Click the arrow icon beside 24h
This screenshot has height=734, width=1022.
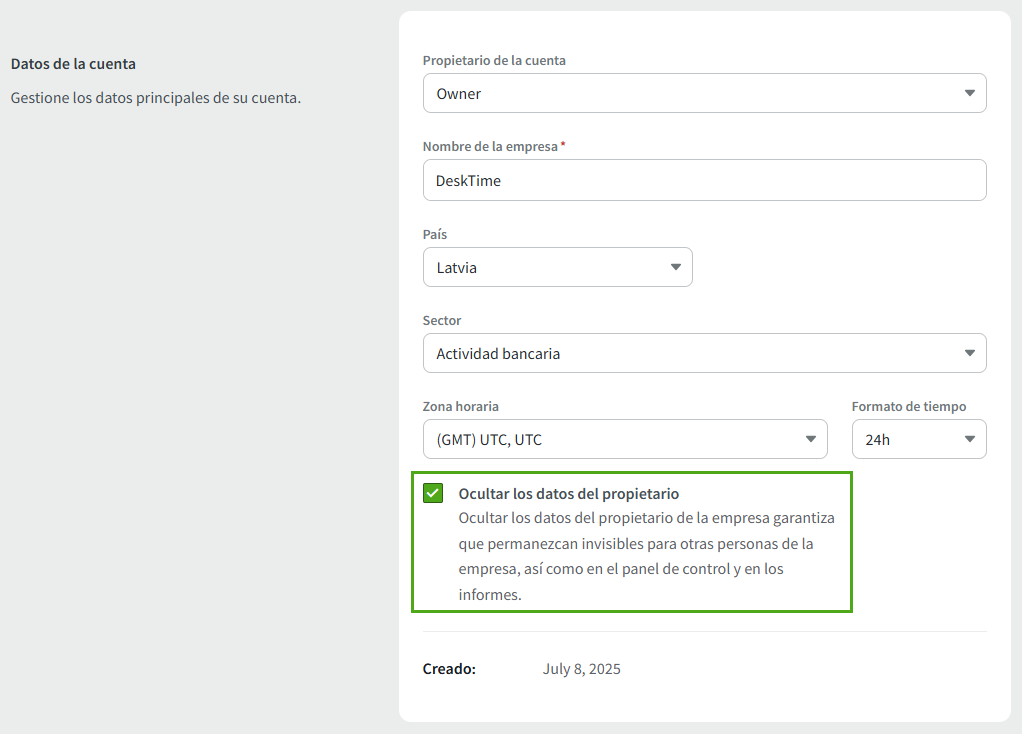pos(969,439)
